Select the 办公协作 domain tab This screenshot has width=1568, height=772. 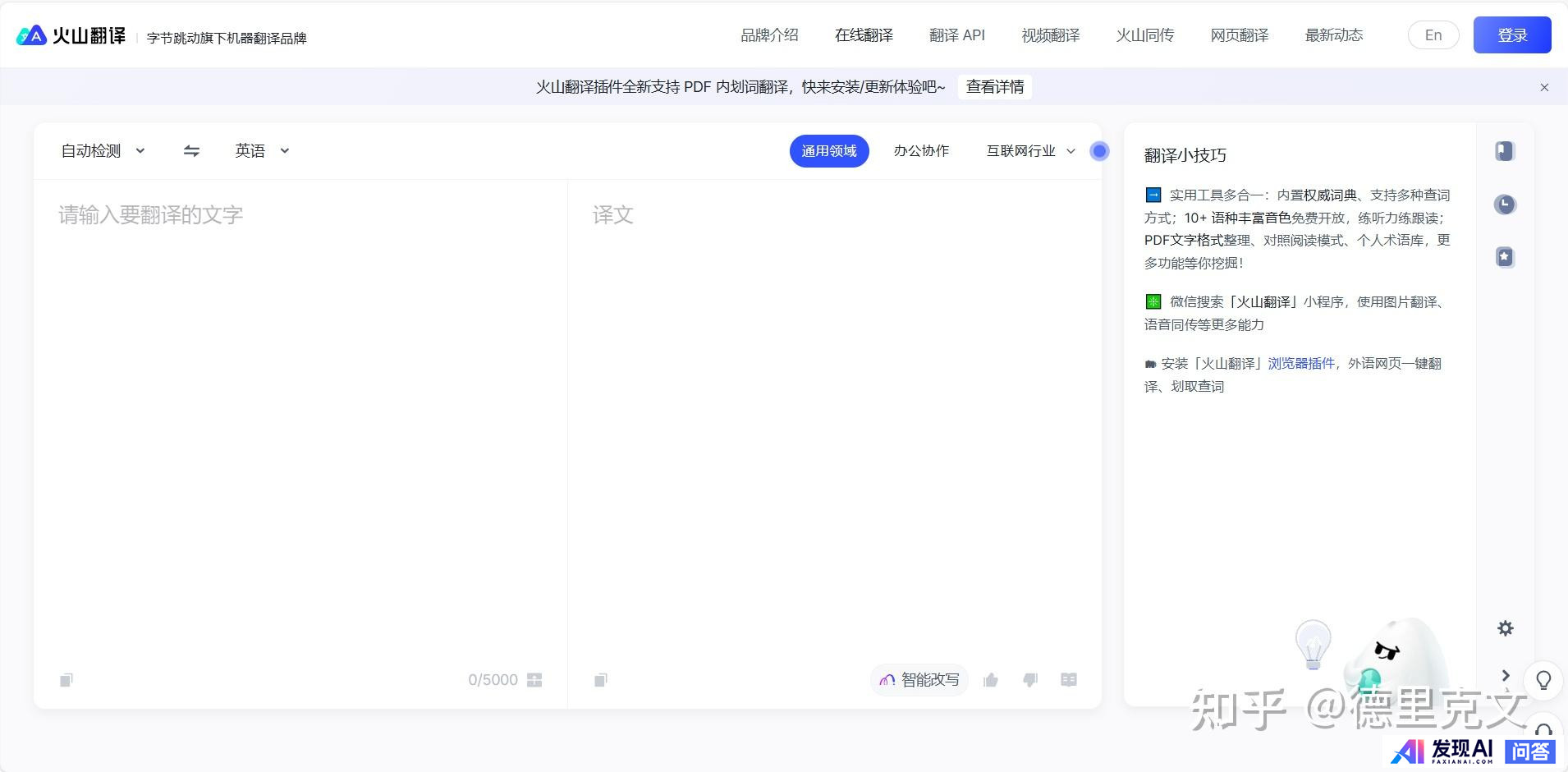click(x=921, y=151)
